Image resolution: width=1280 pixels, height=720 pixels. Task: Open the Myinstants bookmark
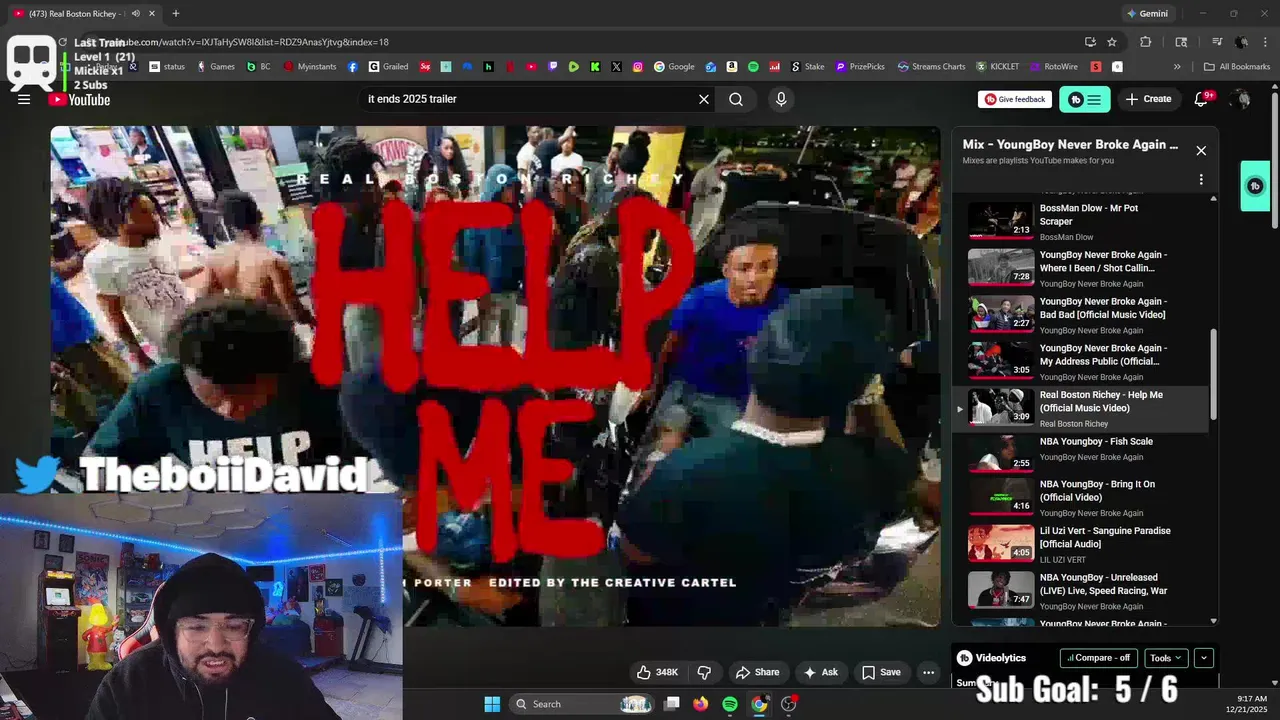310,67
